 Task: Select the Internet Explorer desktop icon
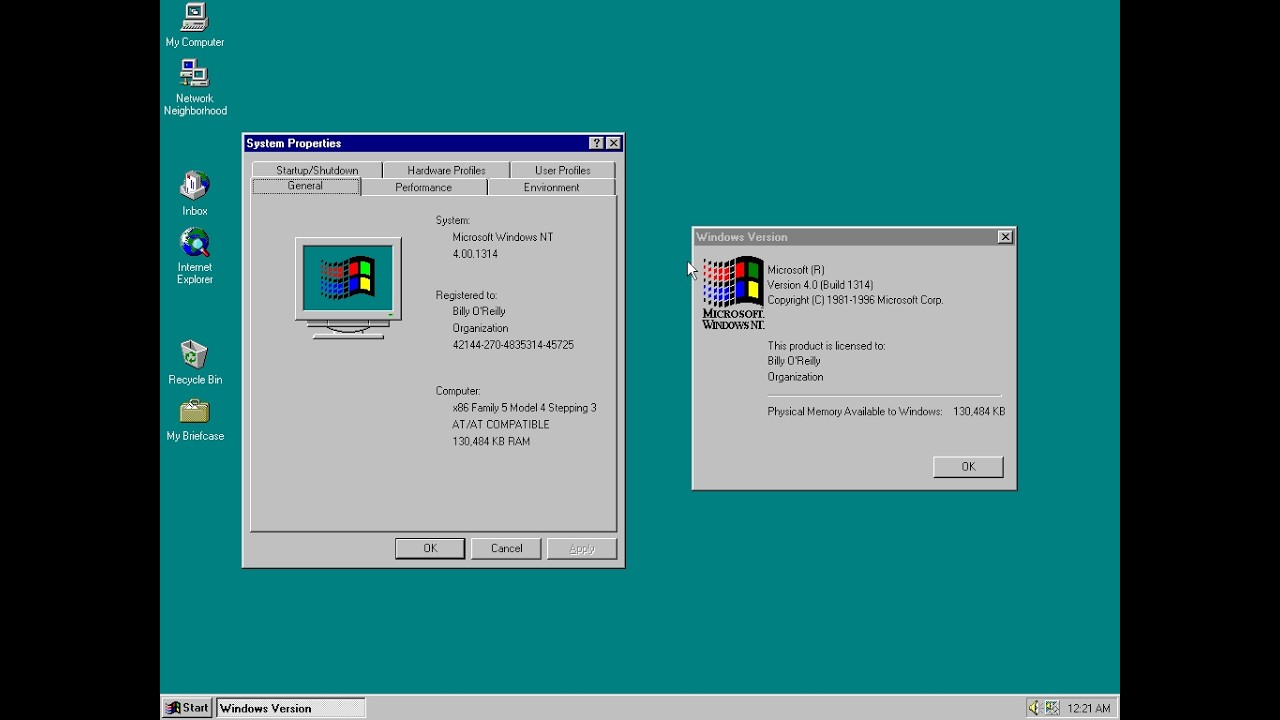pyautogui.click(x=194, y=256)
